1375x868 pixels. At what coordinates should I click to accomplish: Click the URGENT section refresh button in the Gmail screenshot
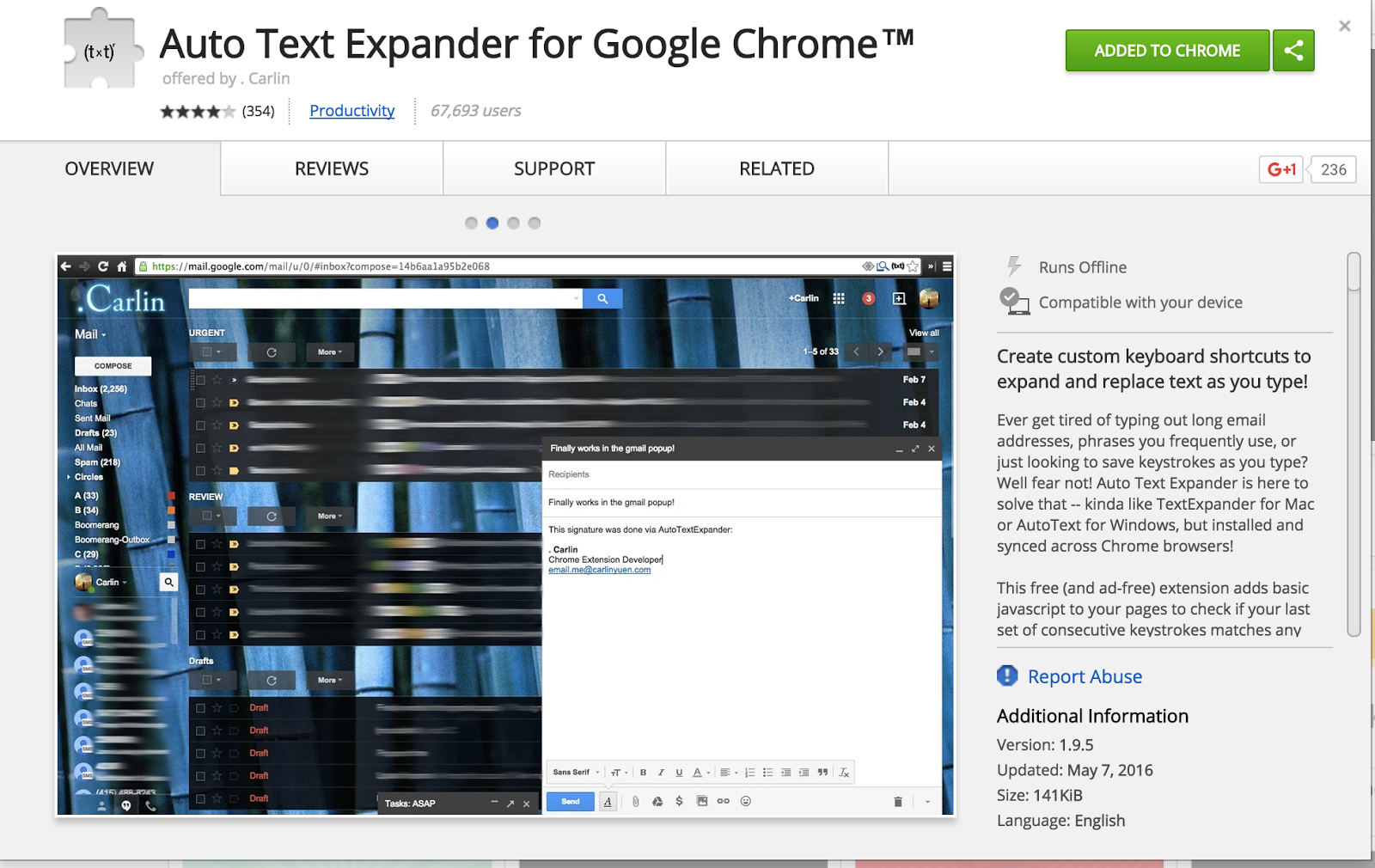(x=272, y=352)
